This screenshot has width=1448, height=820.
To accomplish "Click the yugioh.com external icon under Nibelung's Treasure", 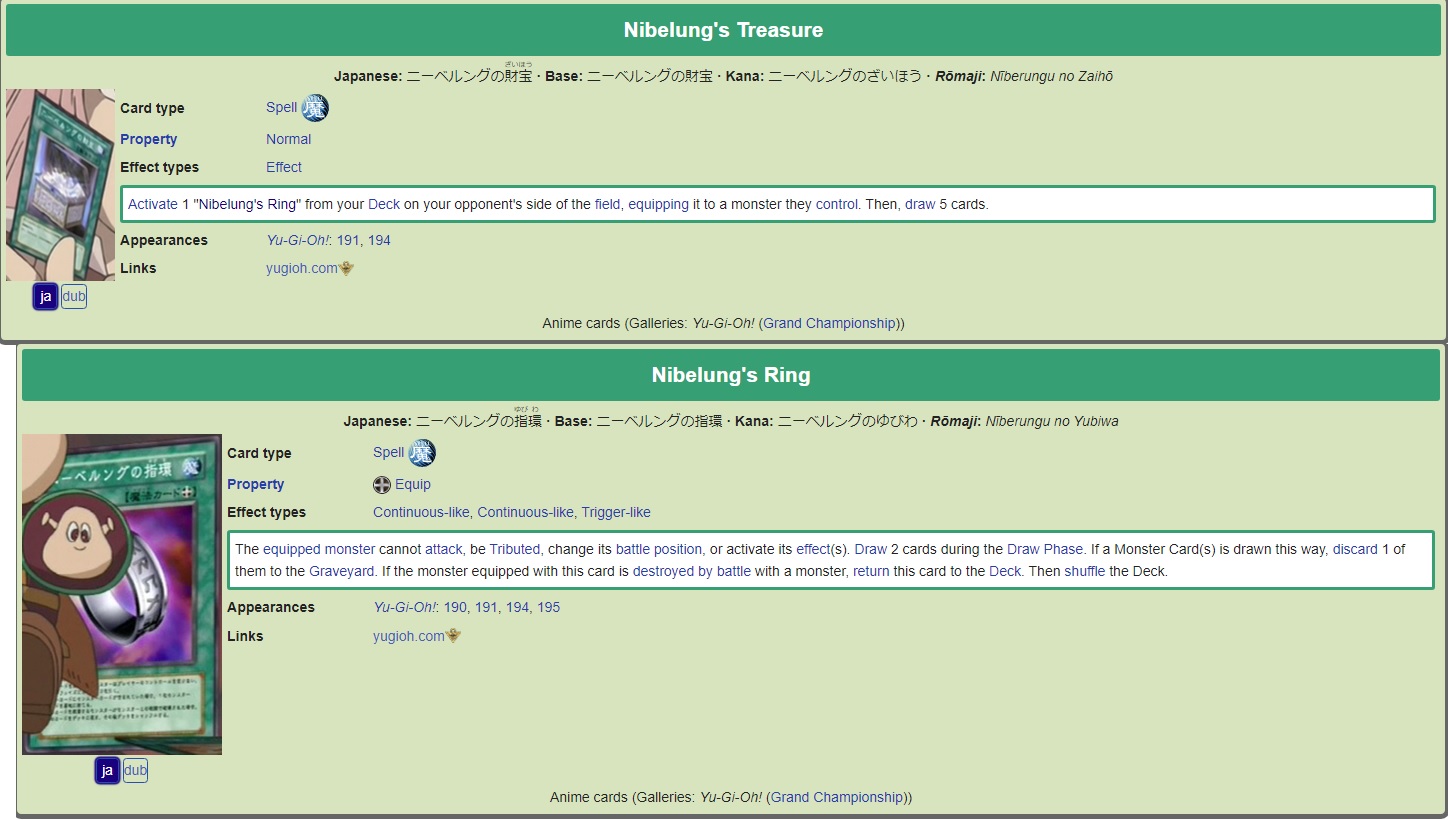I will pos(347,268).
